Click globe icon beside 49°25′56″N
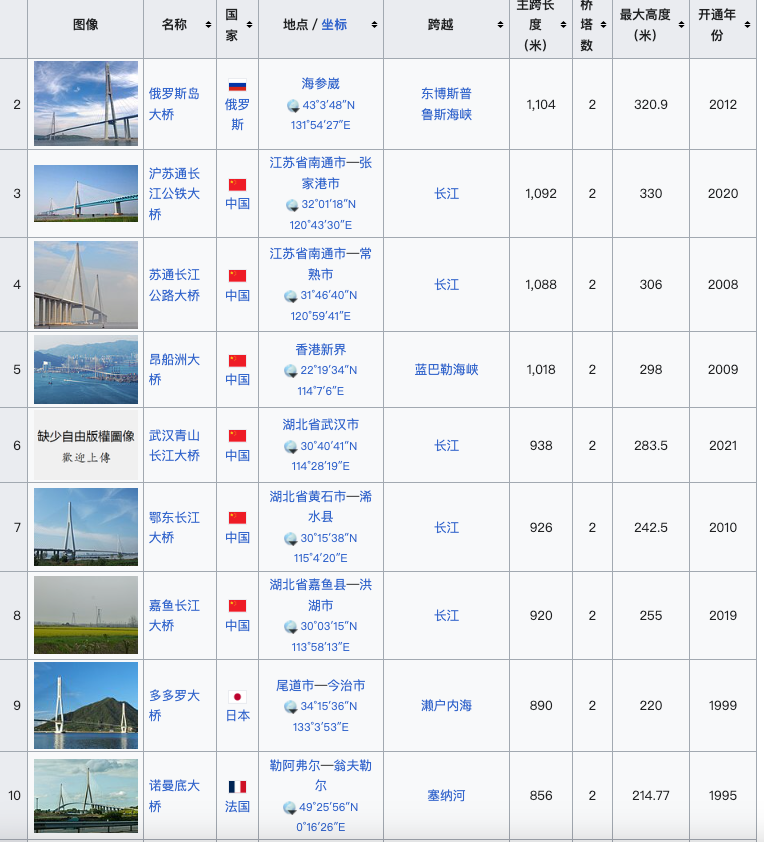This screenshot has height=842, width=764. coord(289,808)
